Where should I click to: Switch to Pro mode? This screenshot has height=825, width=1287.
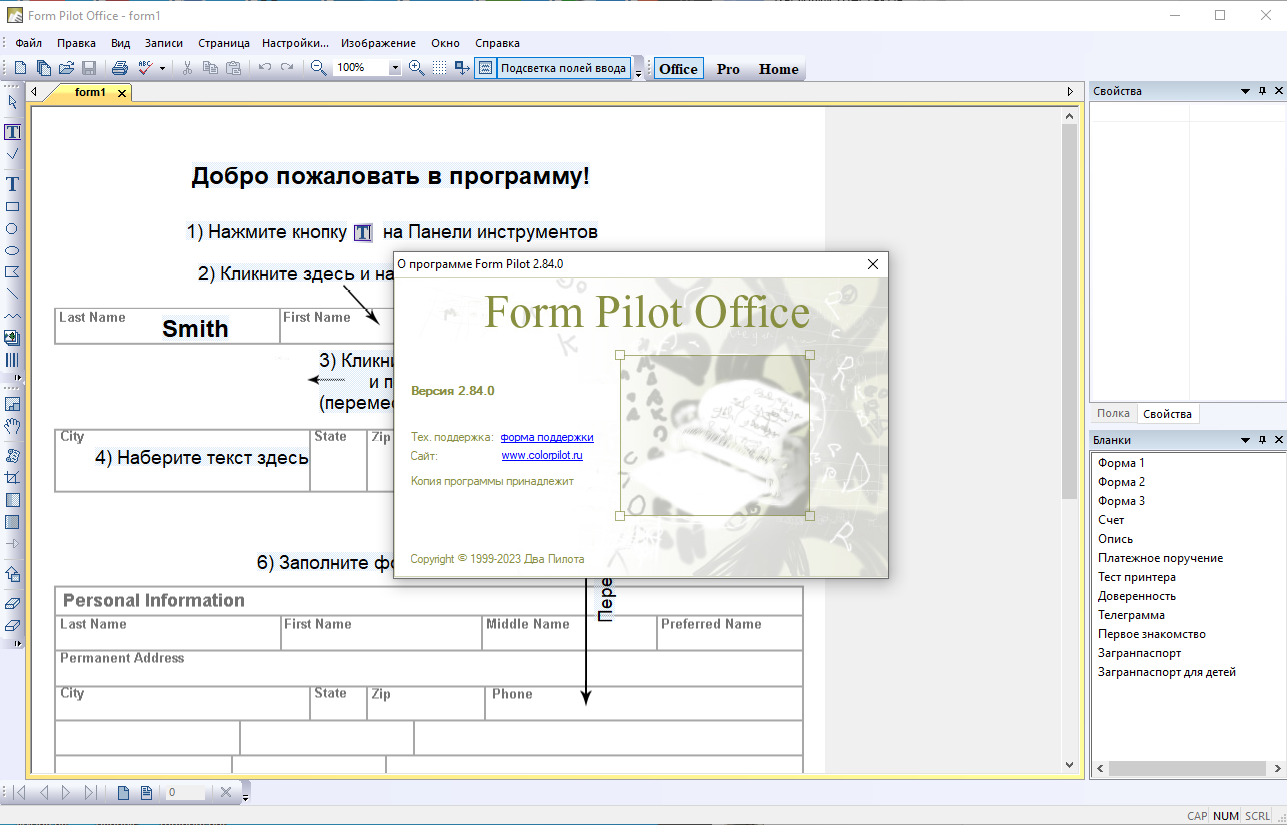coord(728,69)
